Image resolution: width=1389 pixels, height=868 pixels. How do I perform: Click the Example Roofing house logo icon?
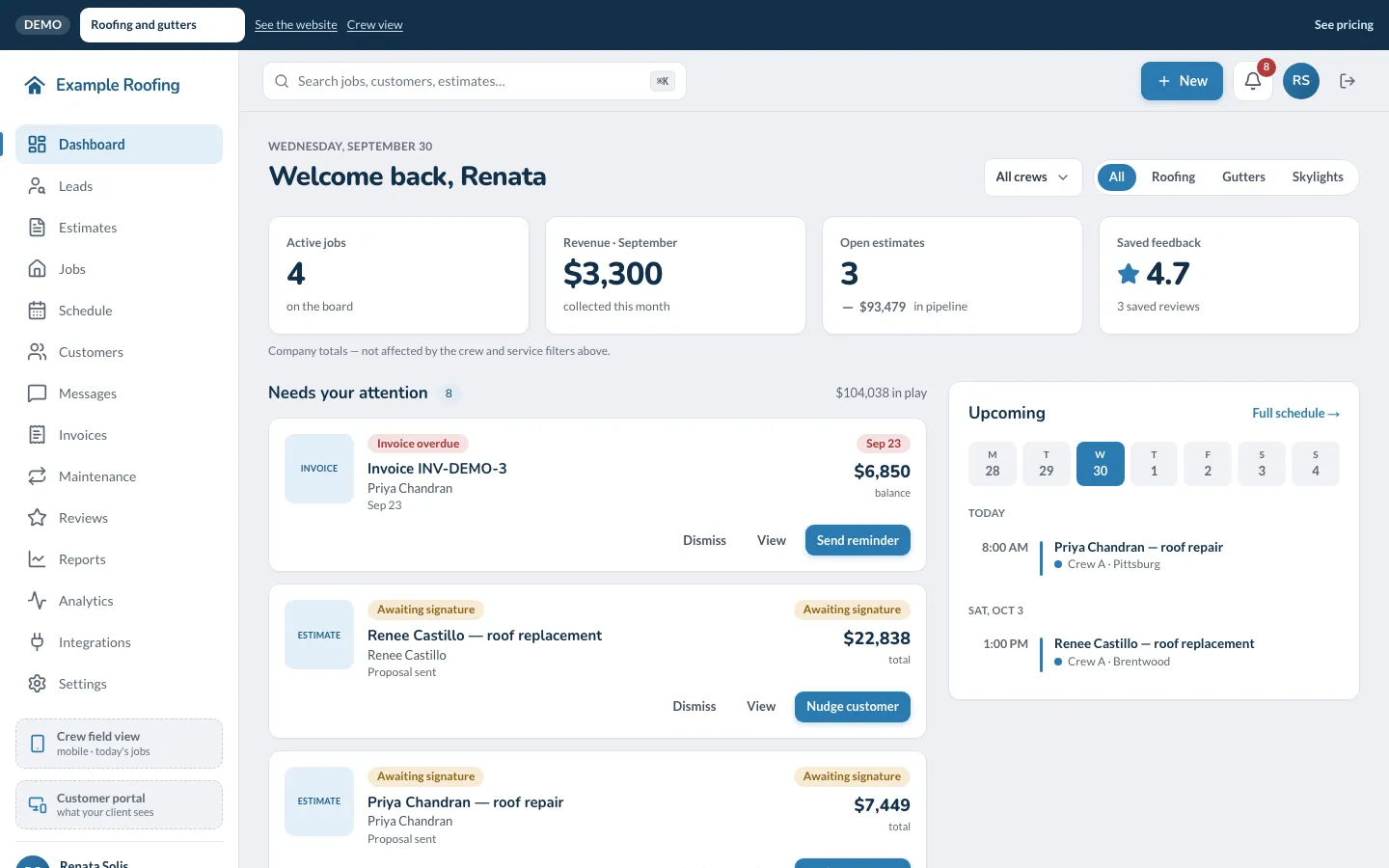click(x=35, y=85)
